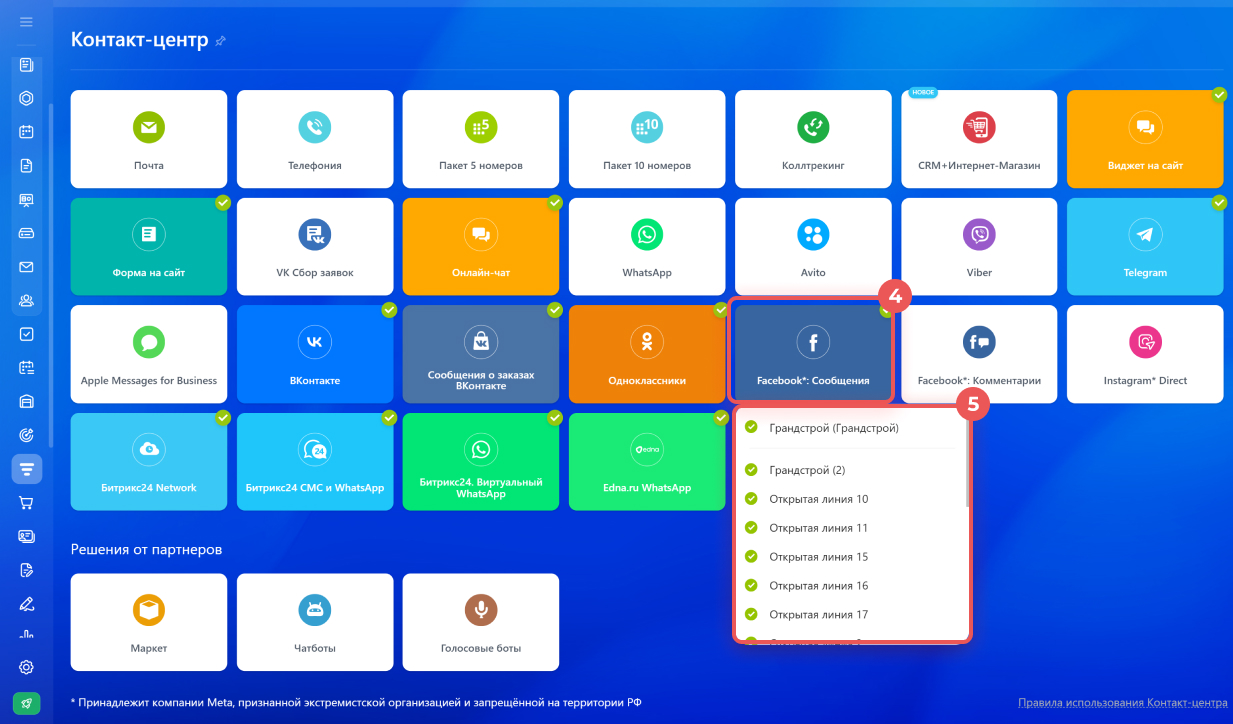Open the Avito channel tile

[813, 247]
